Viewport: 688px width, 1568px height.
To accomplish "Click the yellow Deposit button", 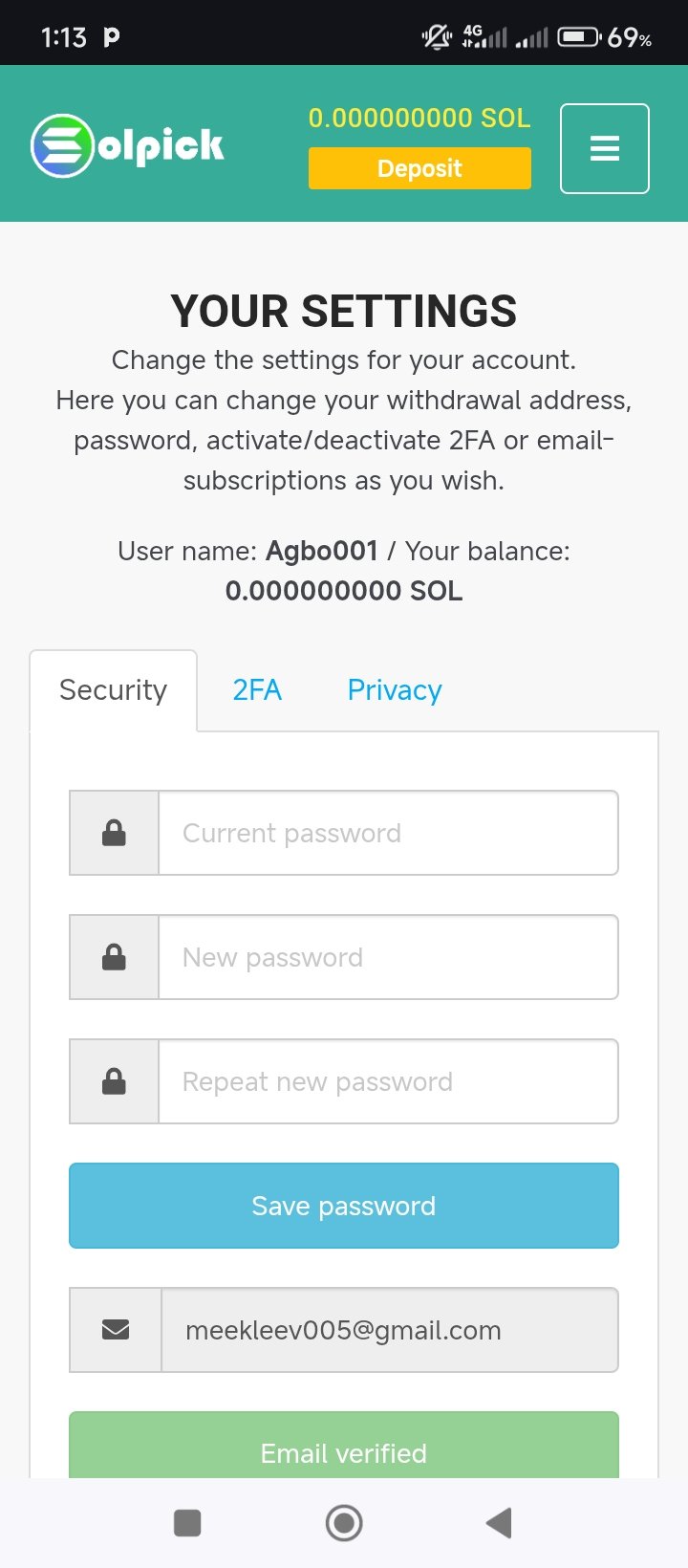I will click(x=419, y=168).
